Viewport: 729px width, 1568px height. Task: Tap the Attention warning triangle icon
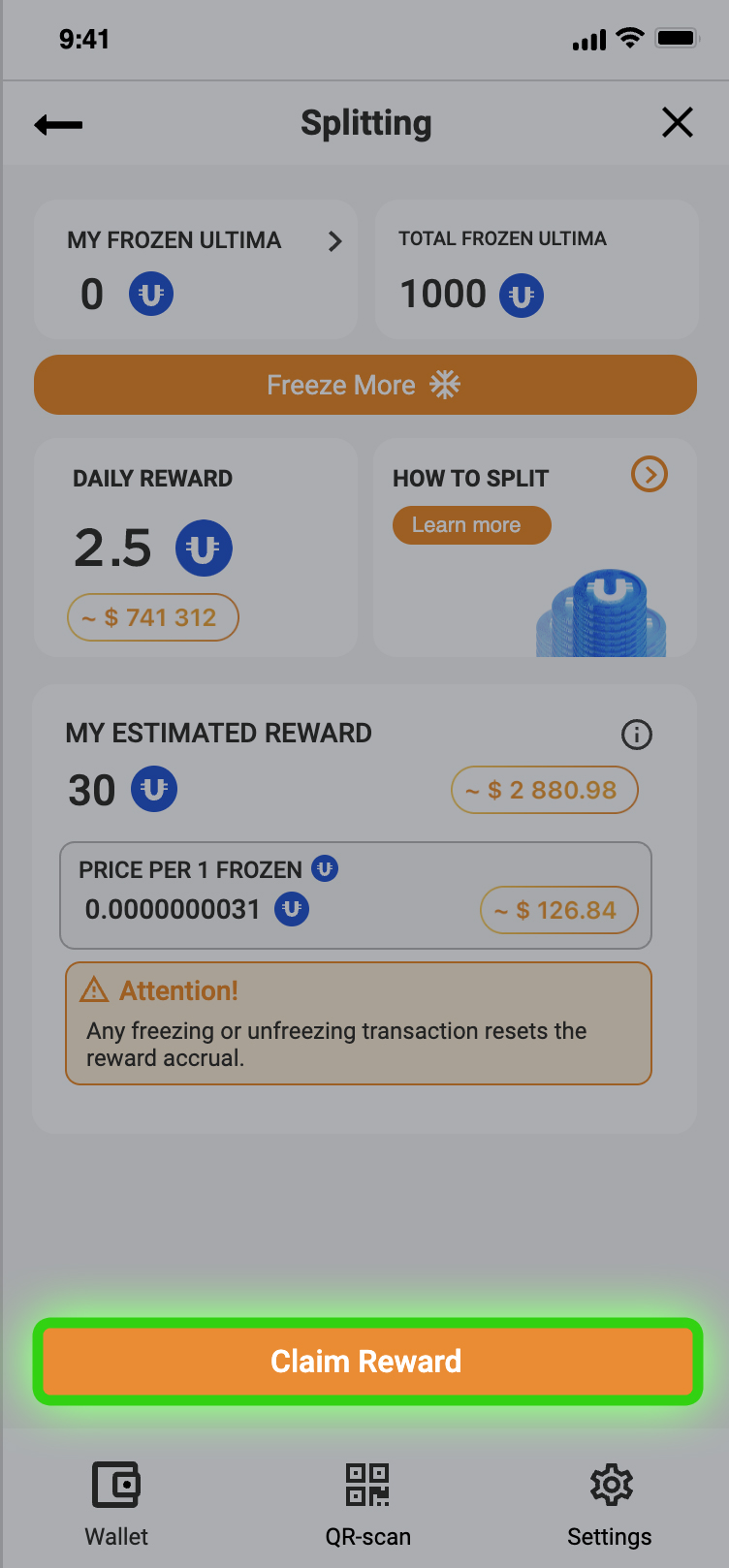pos(94,990)
